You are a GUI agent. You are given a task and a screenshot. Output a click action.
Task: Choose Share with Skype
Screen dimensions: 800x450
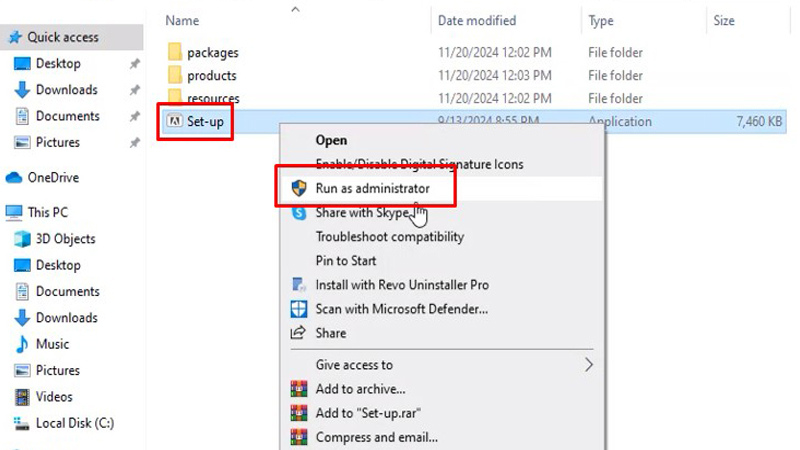pos(362,212)
